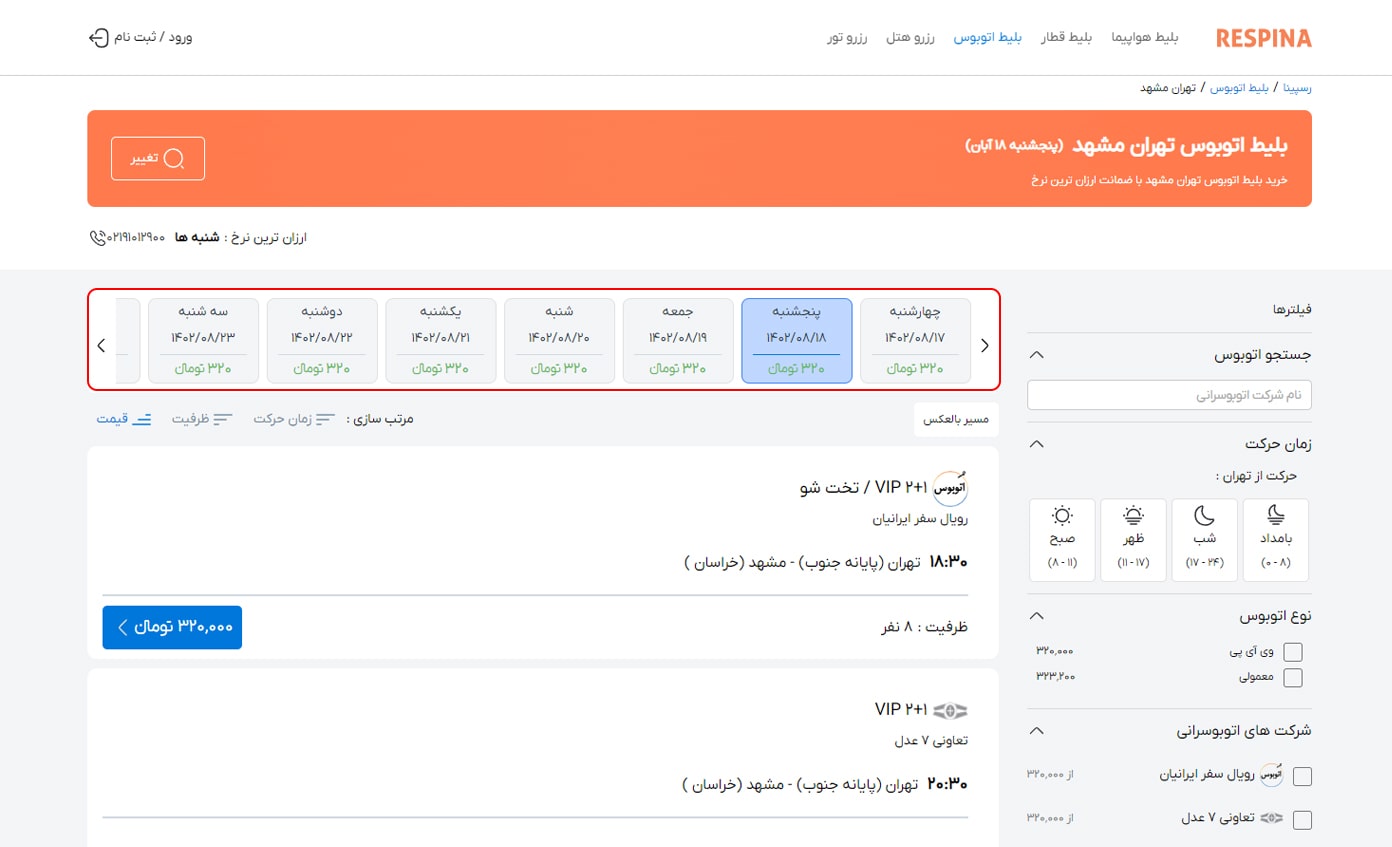The width and height of the screenshot is (1392, 847).
Task: Click the تغییر search change button
Action: tap(157, 158)
